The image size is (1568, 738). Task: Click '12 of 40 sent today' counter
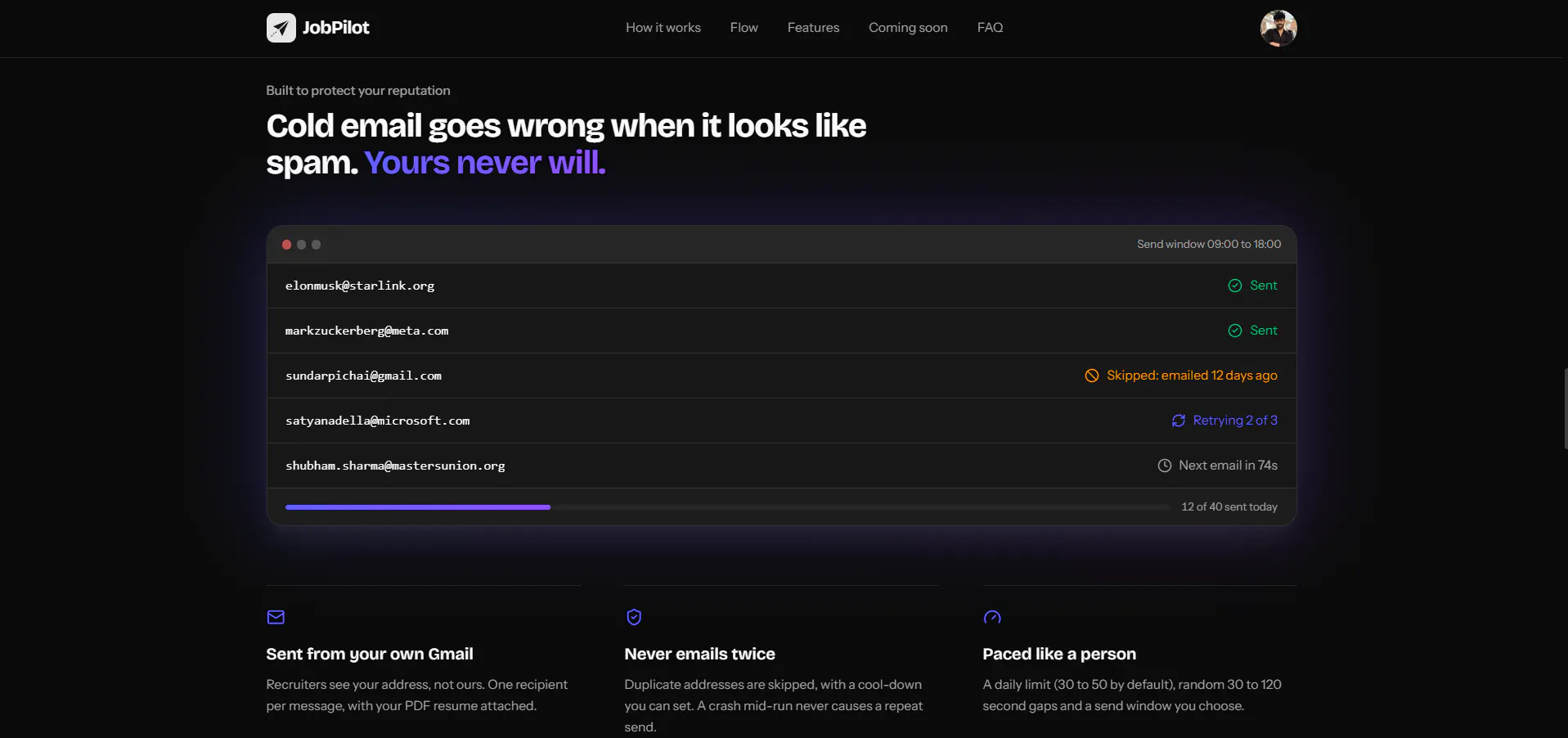click(x=1229, y=507)
